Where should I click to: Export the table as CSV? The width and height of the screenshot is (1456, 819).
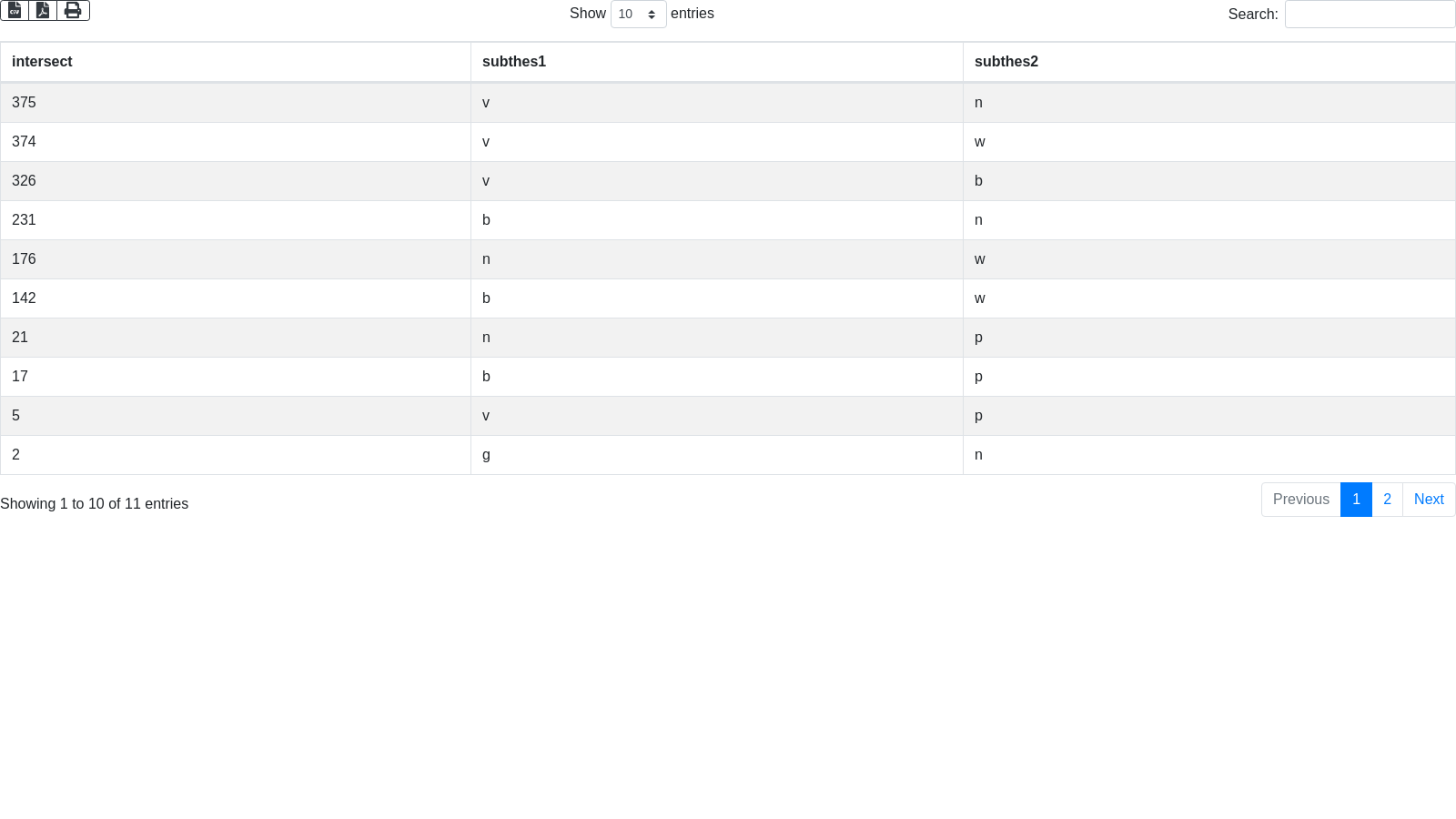pos(15,10)
